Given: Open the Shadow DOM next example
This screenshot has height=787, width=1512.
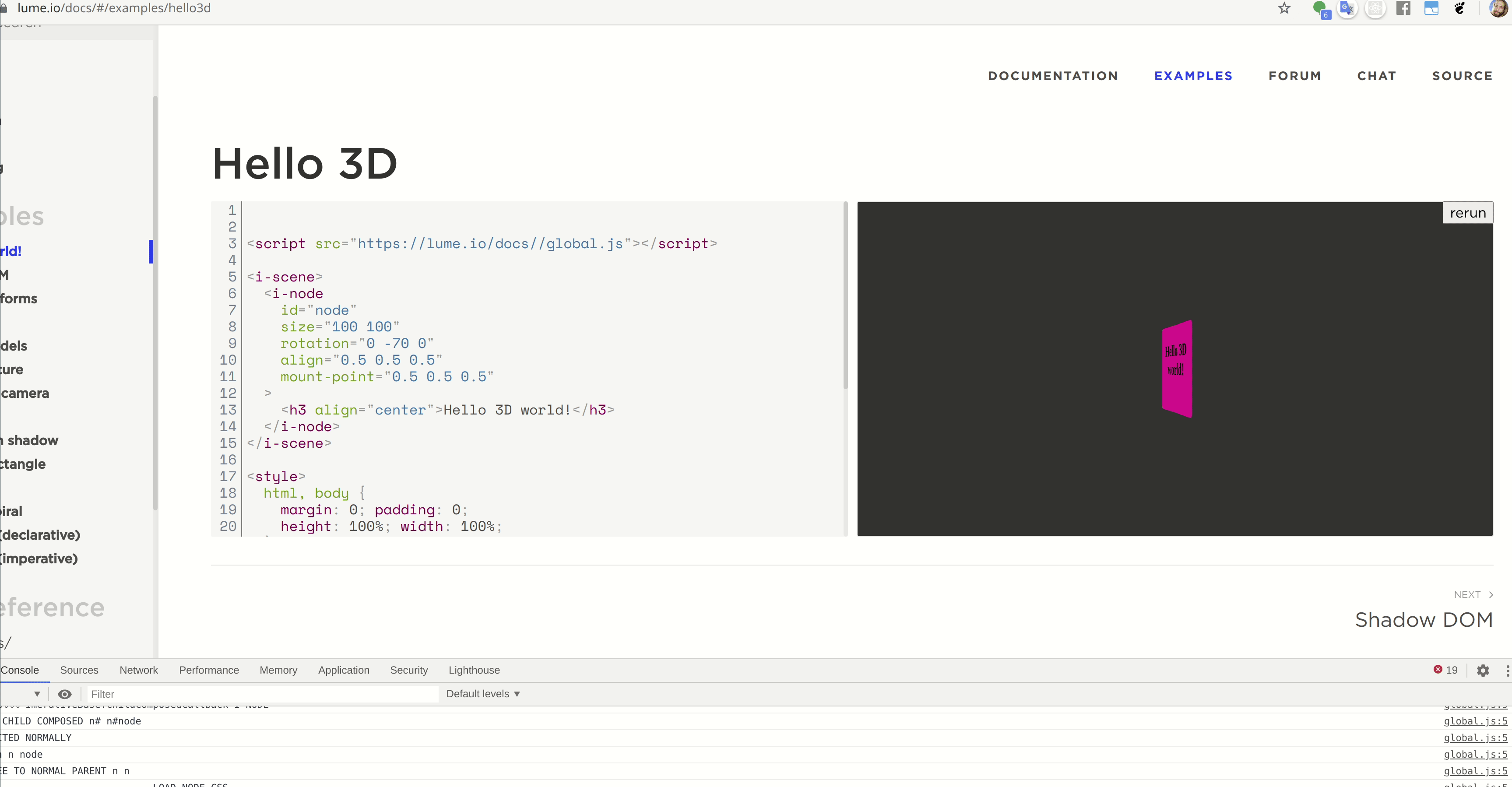Looking at the screenshot, I should pyautogui.click(x=1424, y=619).
